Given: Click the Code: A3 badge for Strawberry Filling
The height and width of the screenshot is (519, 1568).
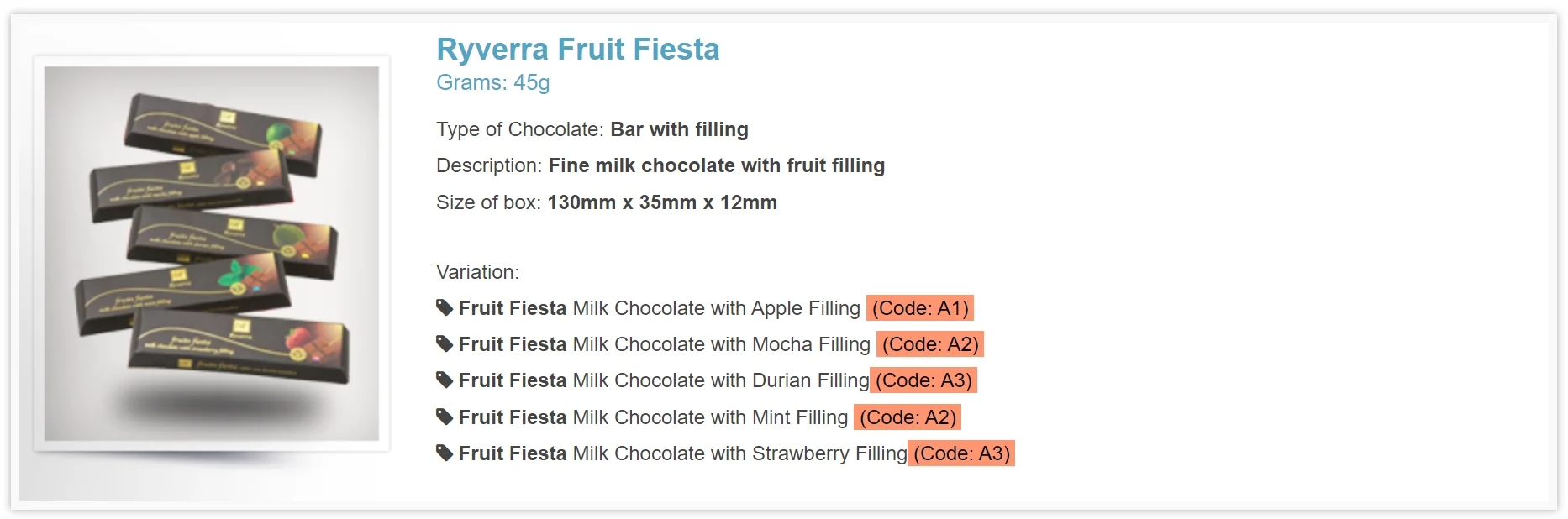Looking at the screenshot, I should [x=961, y=453].
